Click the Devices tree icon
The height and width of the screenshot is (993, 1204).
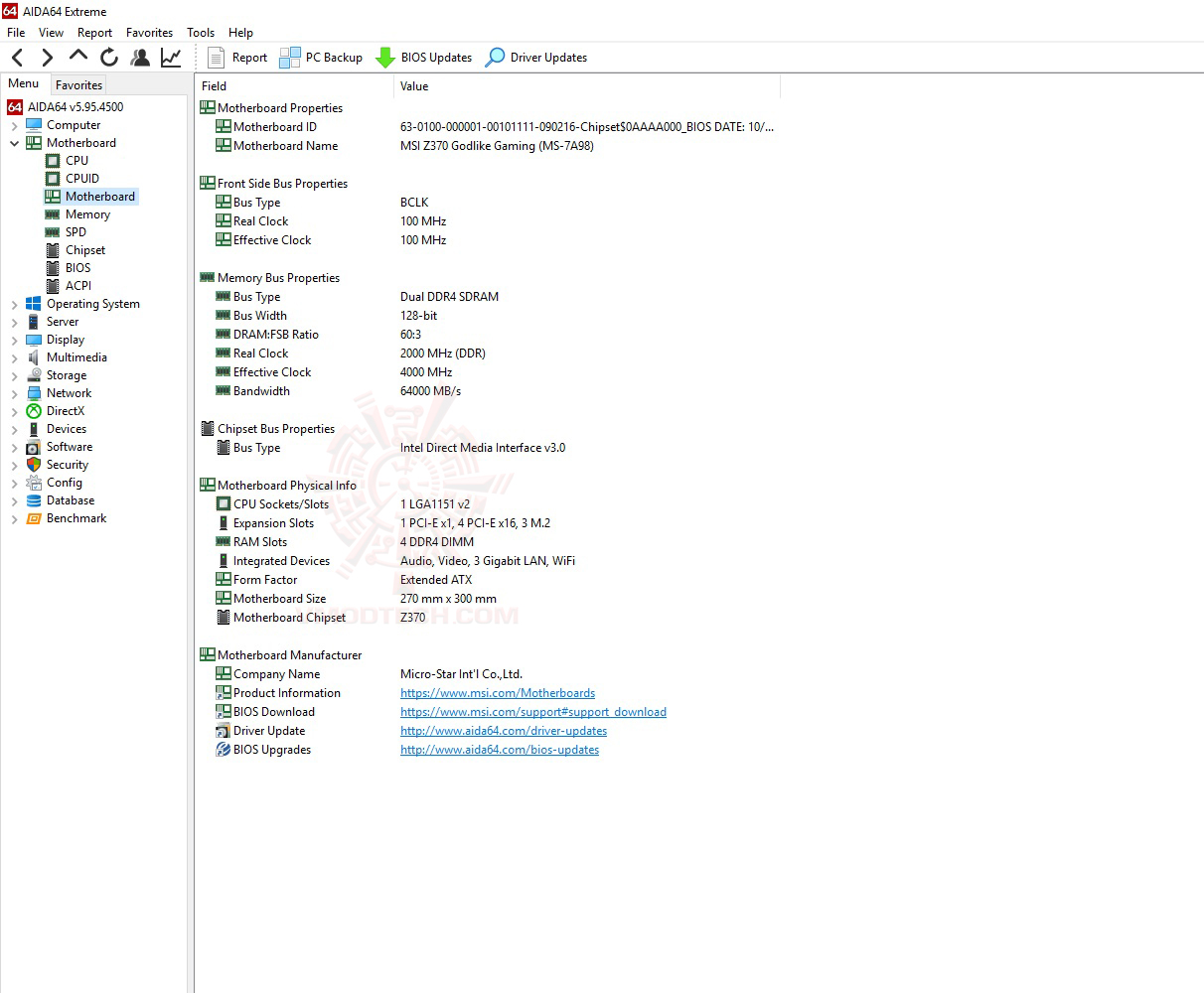[x=34, y=429]
